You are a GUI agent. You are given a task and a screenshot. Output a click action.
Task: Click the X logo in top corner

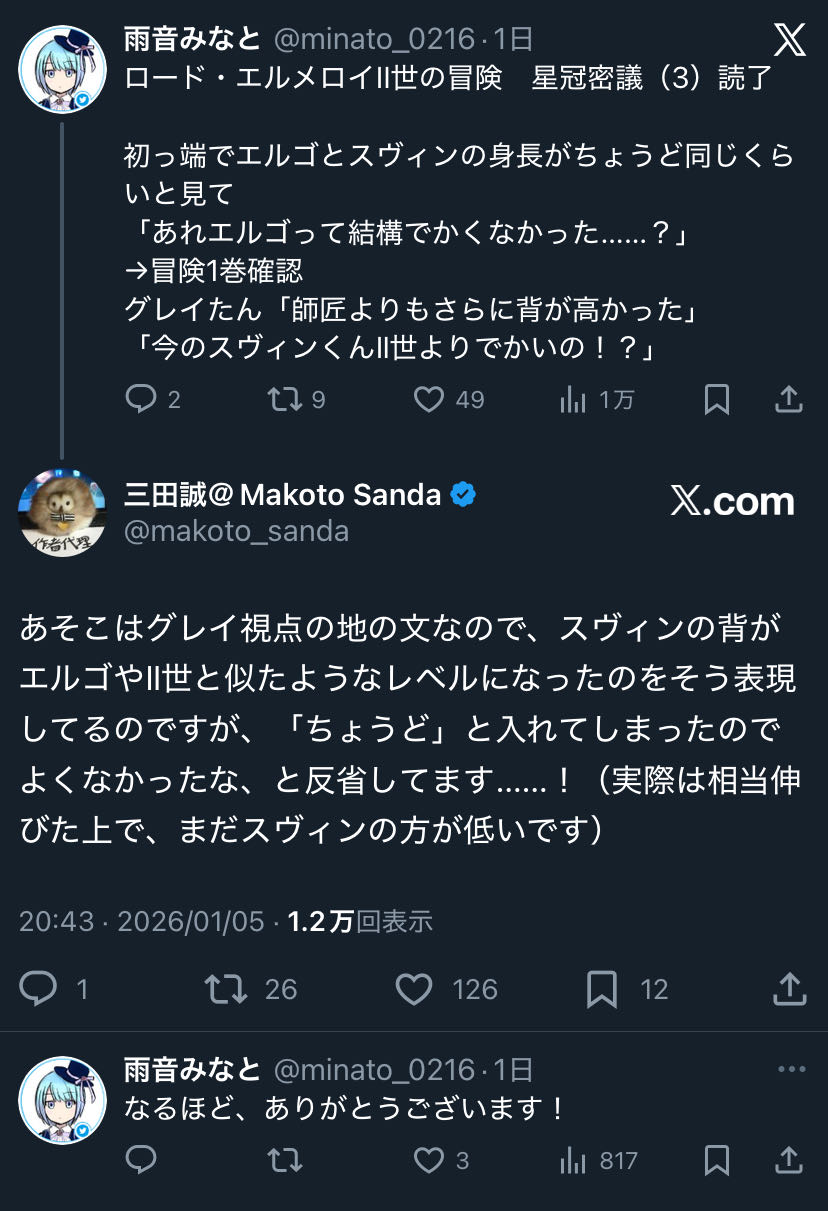coord(789,40)
